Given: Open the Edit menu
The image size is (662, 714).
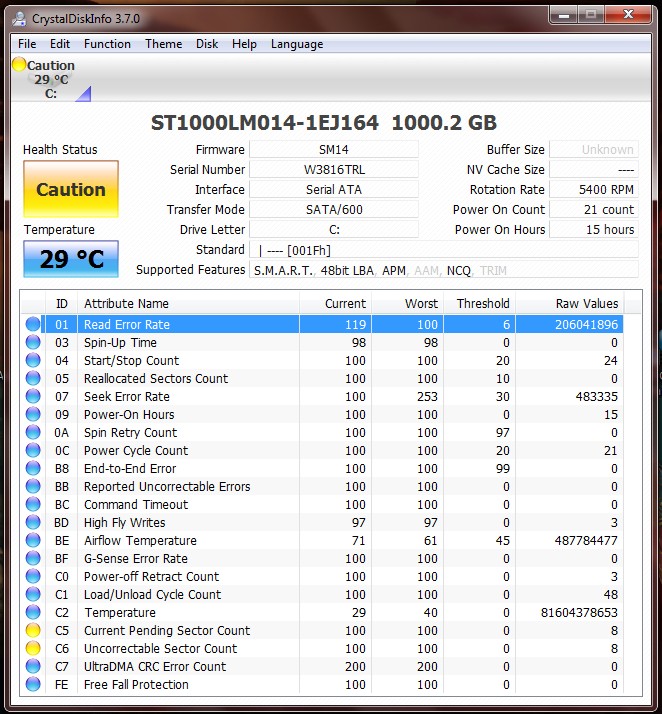Looking at the screenshot, I should [x=60, y=44].
